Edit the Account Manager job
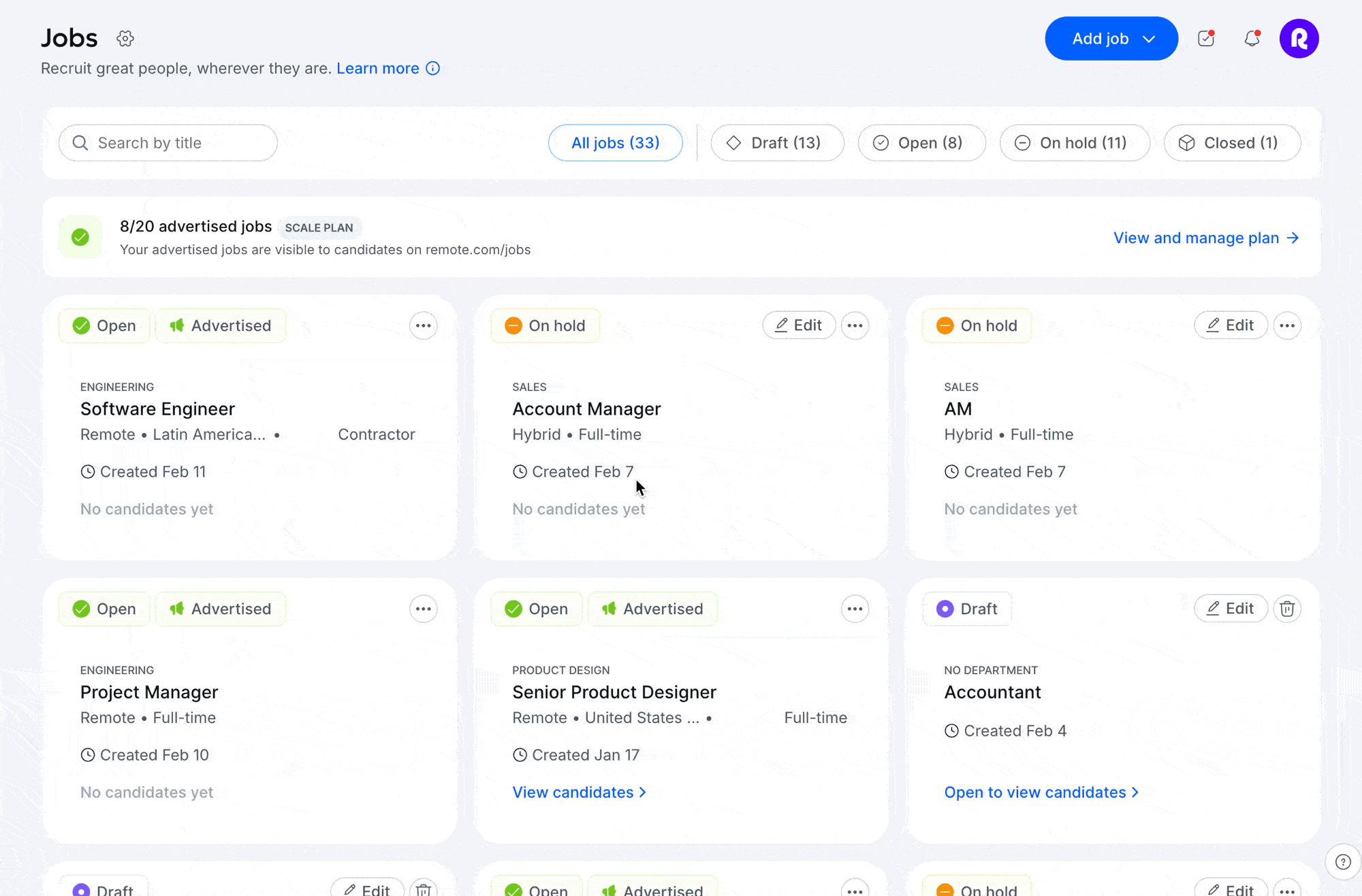The width and height of the screenshot is (1362, 896). click(799, 325)
